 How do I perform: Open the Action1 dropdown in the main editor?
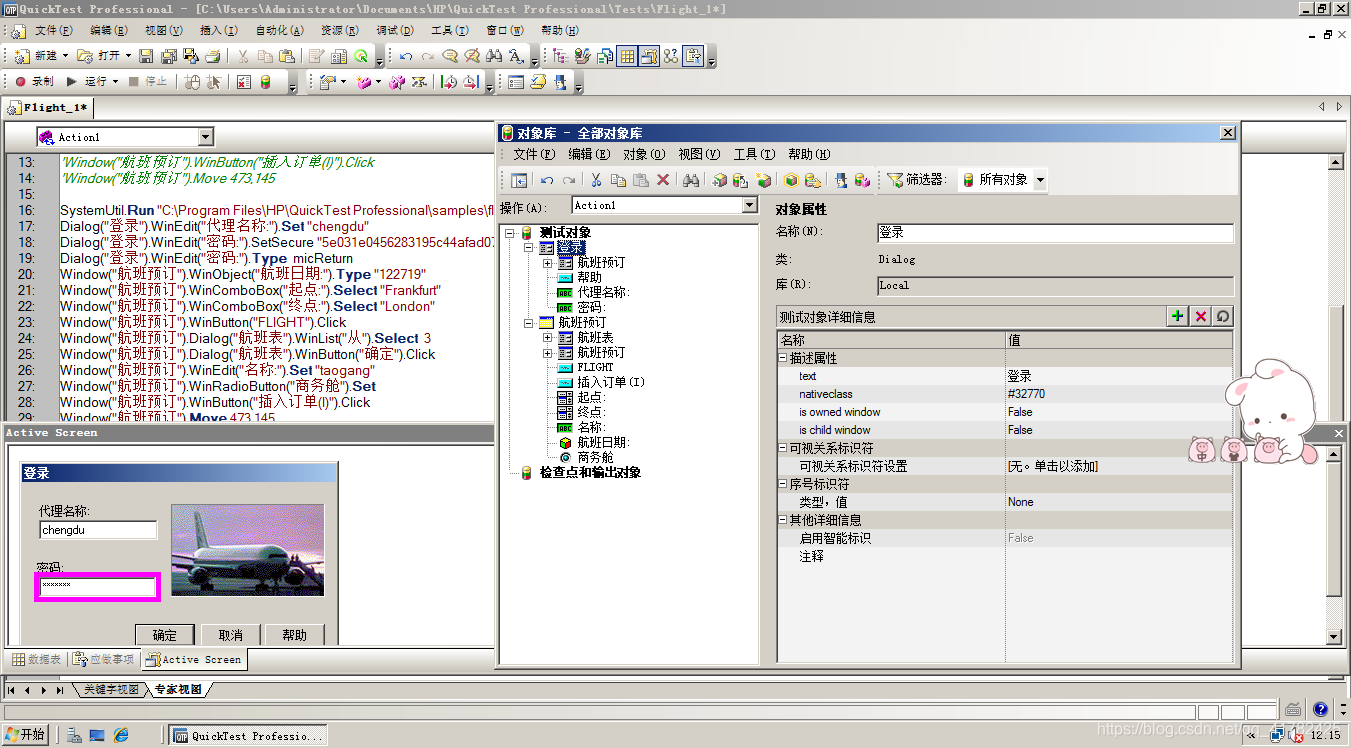[x=206, y=136]
